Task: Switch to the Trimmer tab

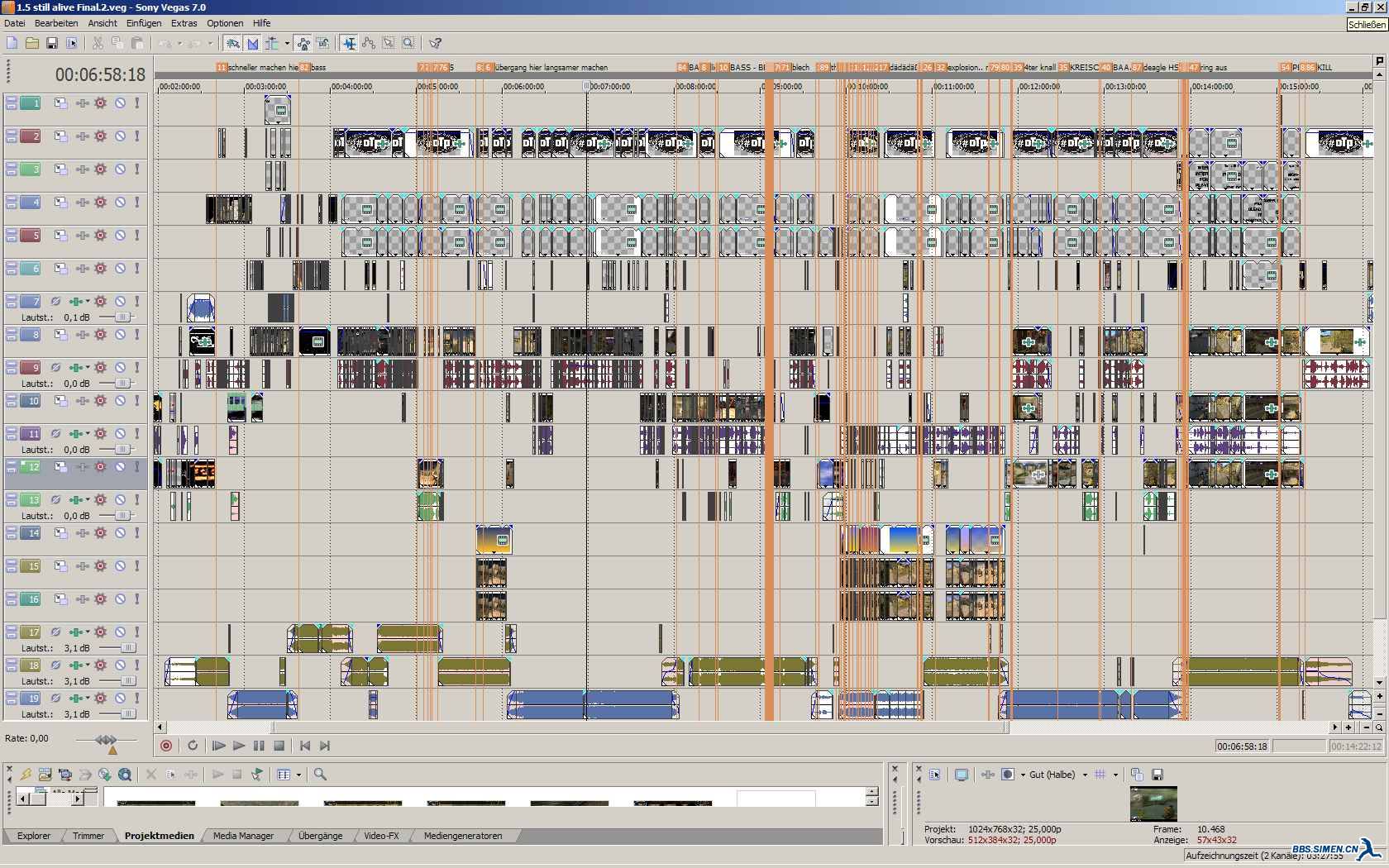Action: (88, 836)
